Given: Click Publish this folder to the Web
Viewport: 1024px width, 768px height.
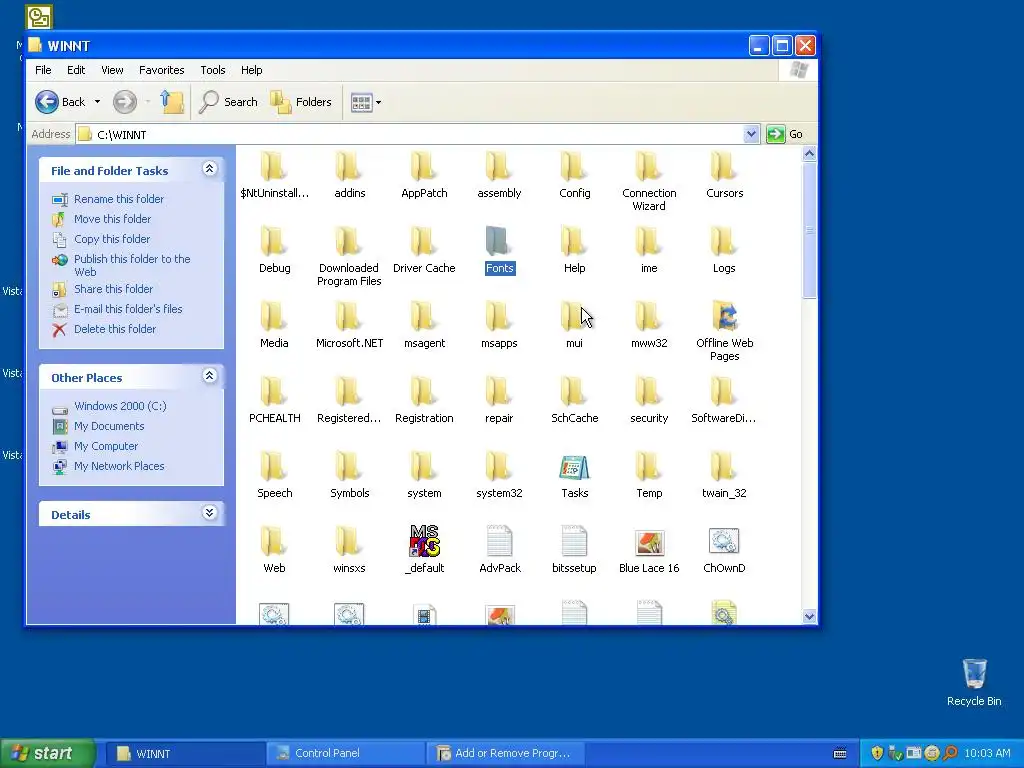Looking at the screenshot, I should pos(132,265).
